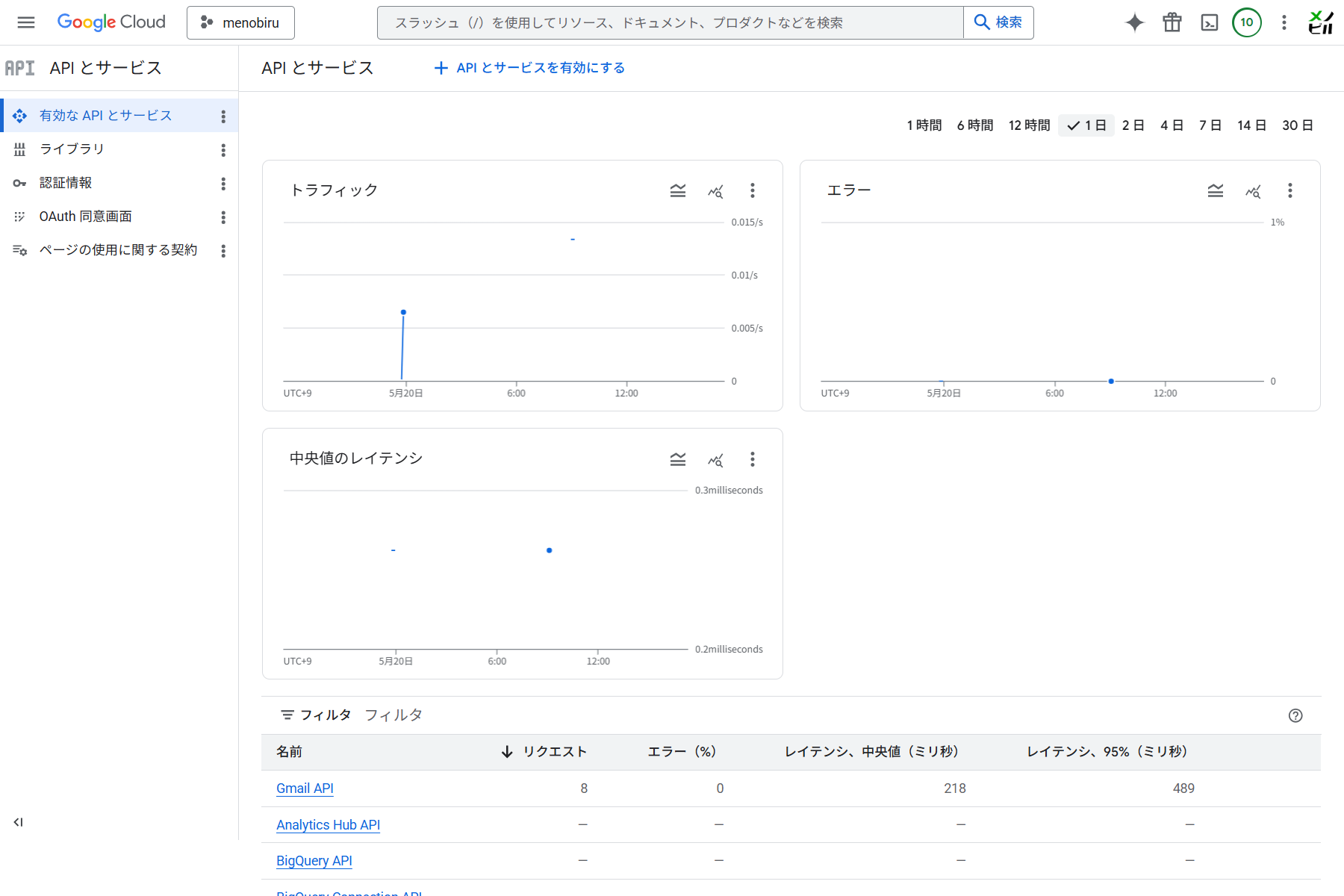
Task: Open more options on エラー chart
Action: (1290, 191)
